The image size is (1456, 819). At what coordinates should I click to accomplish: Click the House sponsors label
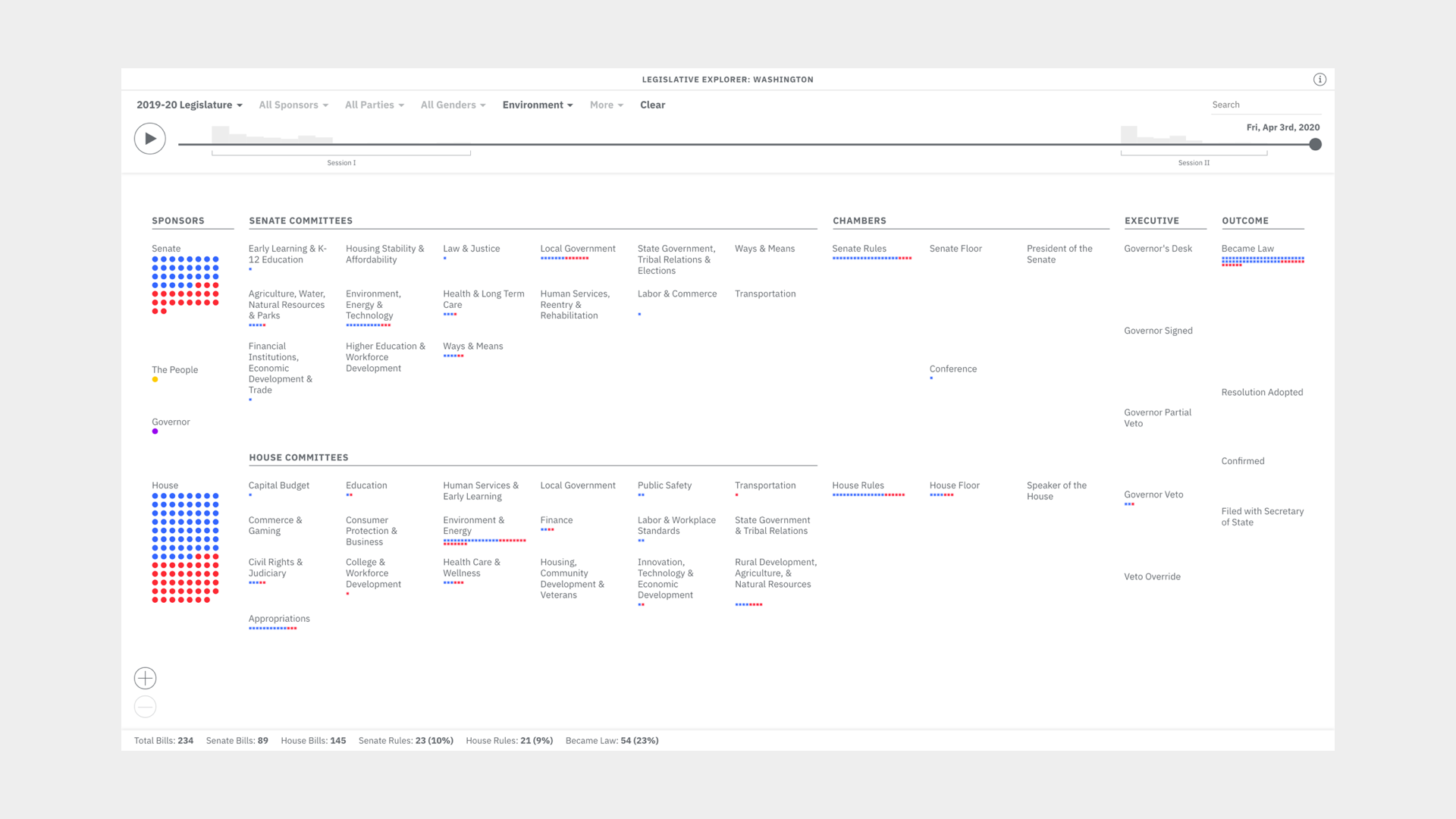click(165, 485)
